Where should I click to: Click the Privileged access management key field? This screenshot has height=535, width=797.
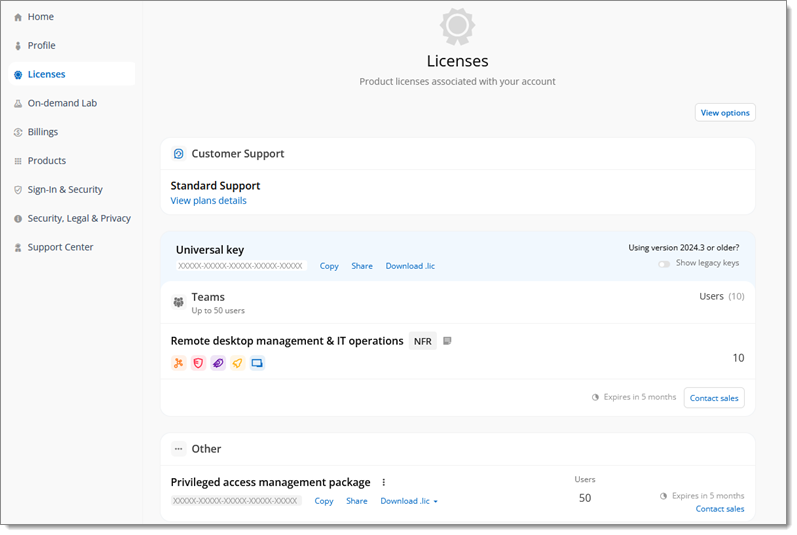tap(236, 501)
